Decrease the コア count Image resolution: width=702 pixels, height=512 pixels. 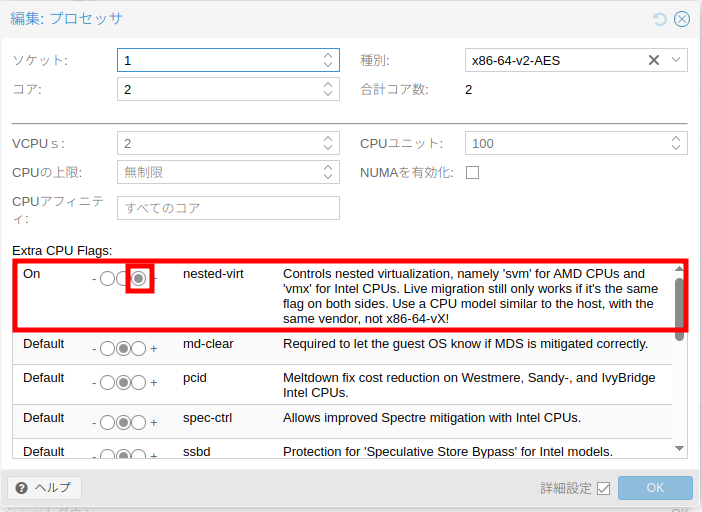[x=328, y=94]
